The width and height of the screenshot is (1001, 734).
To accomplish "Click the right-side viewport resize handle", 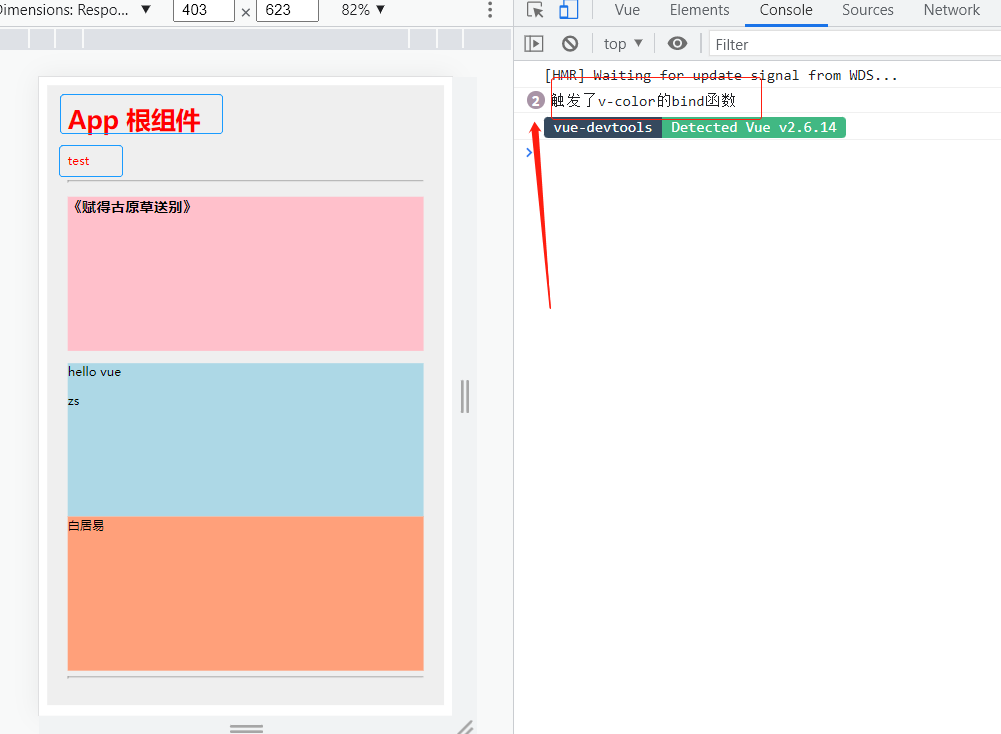I will (465, 396).
